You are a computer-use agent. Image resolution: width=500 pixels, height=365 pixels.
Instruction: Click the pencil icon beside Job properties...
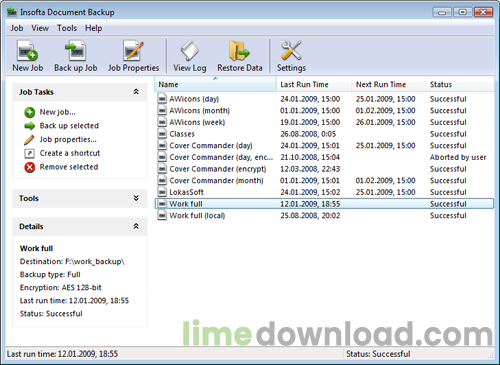click(x=29, y=140)
